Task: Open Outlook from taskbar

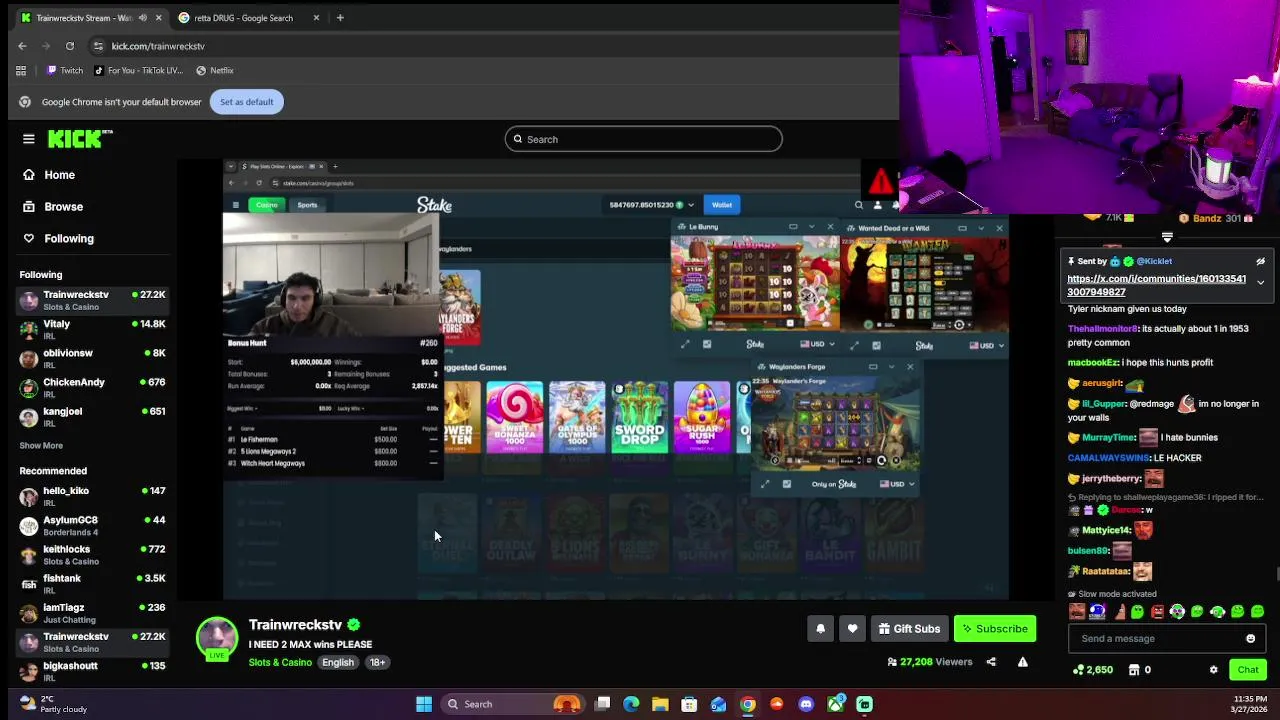Action: point(718,704)
